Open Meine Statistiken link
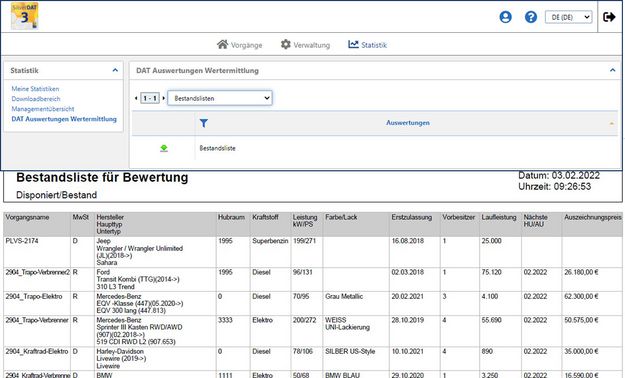Image resolution: width=625 pixels, height=378 pixels. (x=35, y=89)
